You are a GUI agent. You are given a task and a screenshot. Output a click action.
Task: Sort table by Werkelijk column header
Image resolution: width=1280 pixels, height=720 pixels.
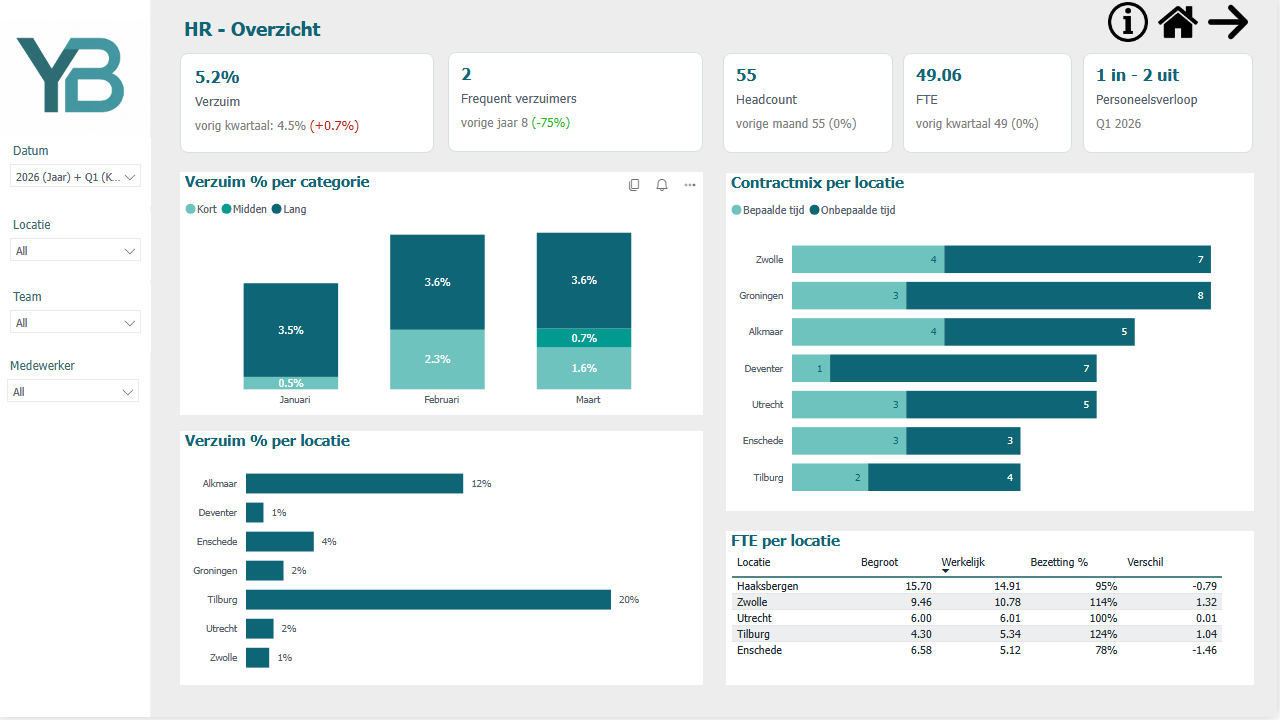961,562
